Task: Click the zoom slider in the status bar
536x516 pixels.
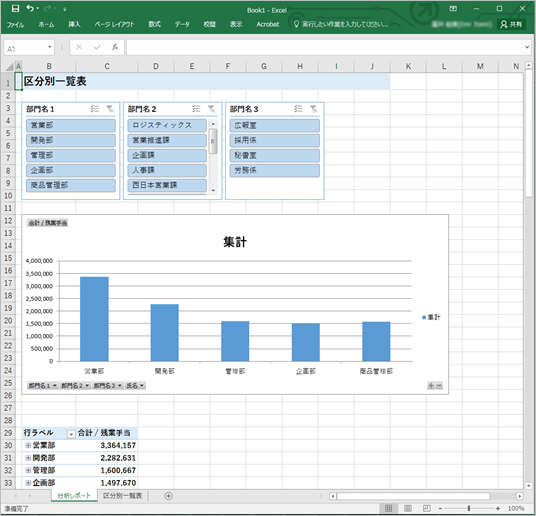Action: 469,508
